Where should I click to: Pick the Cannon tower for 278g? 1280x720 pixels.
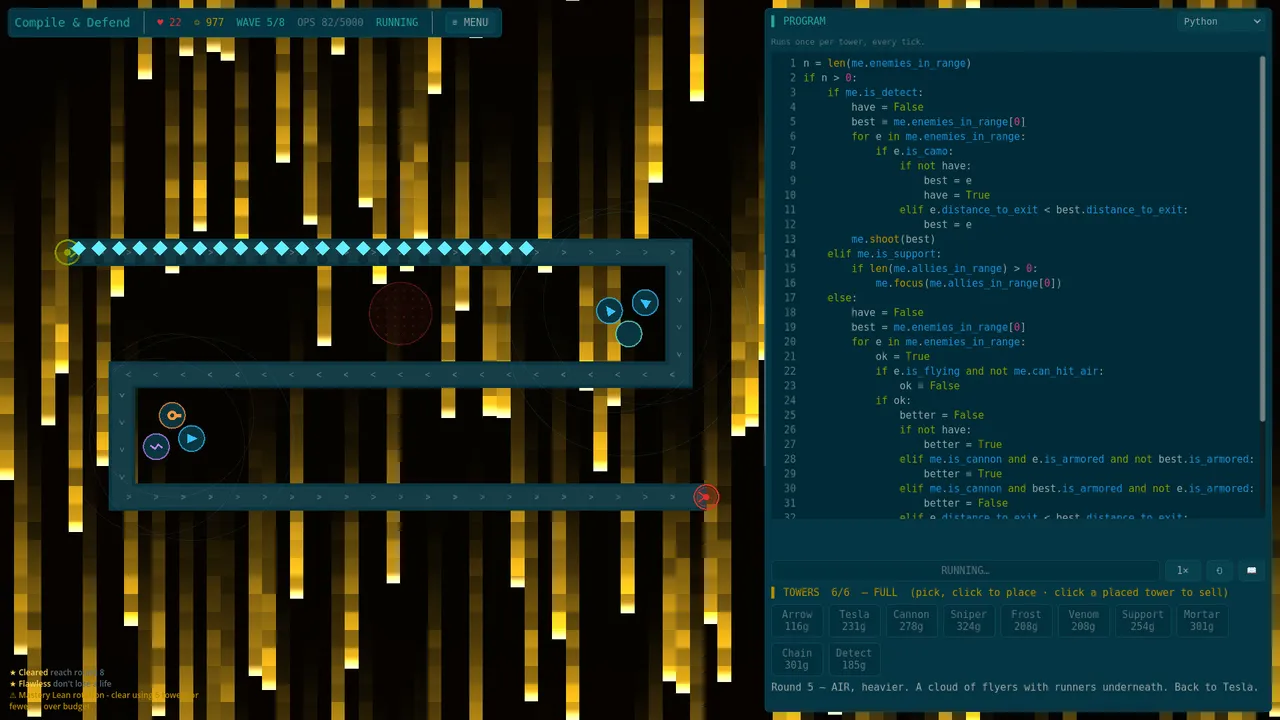[911, 620]
